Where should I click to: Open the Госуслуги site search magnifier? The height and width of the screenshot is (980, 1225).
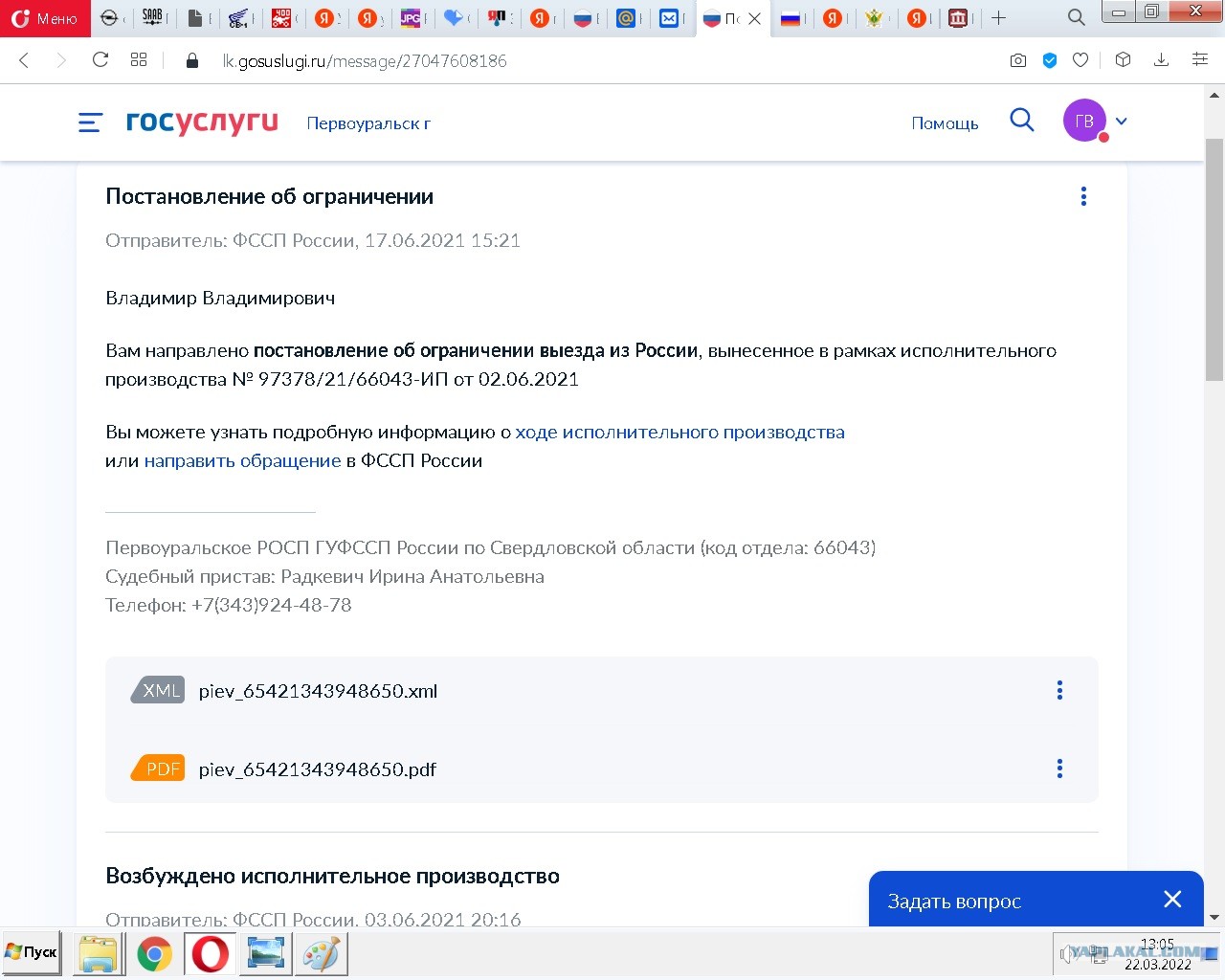(x=1022, y=121)
